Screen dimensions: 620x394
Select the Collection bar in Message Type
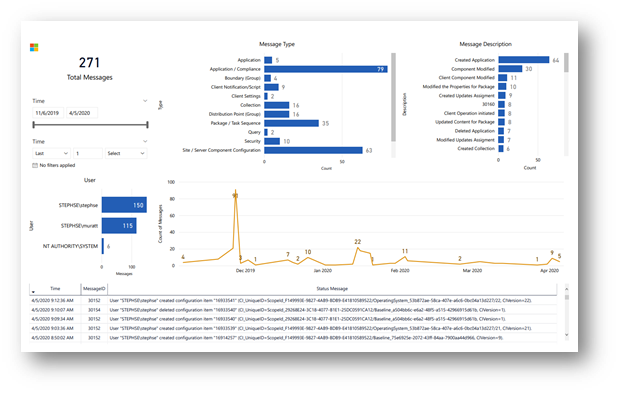tap(277, 105)
